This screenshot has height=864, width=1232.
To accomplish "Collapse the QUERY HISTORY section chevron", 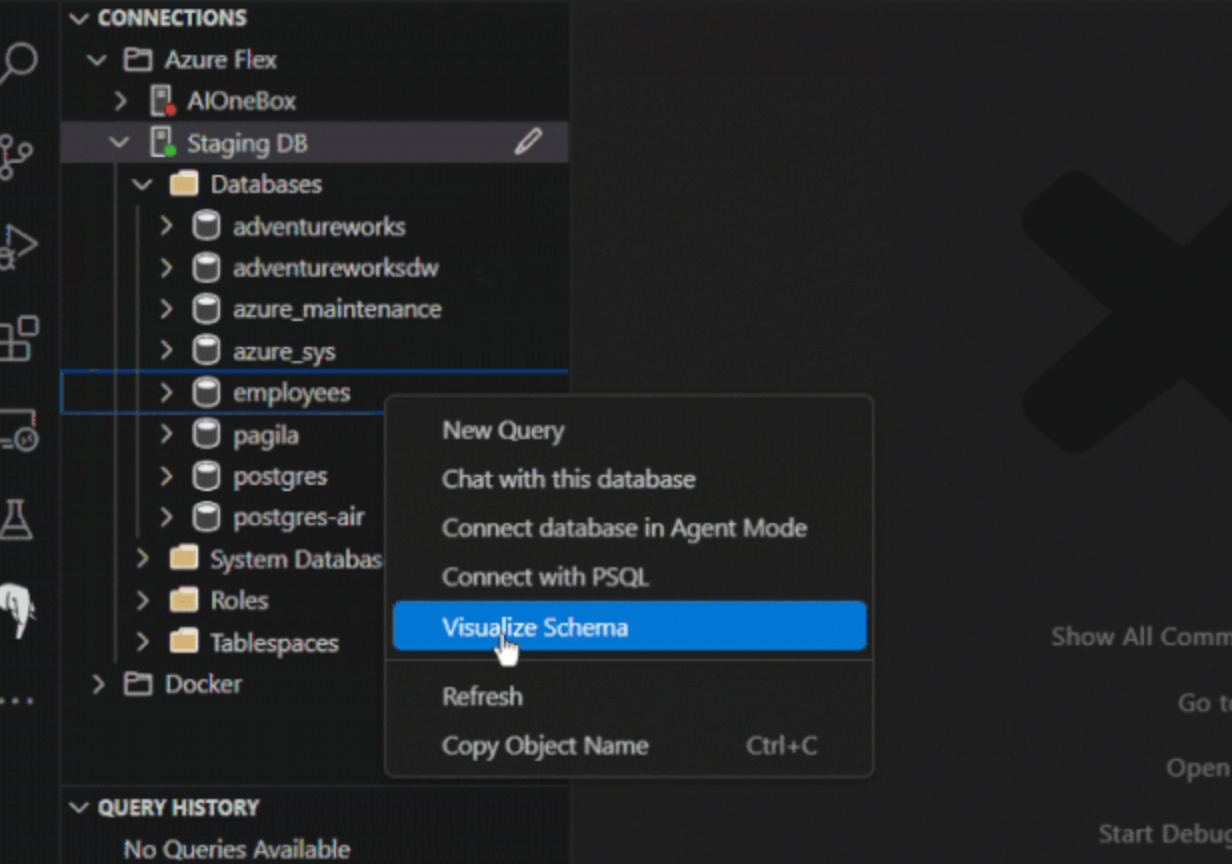I will [79, 807].
